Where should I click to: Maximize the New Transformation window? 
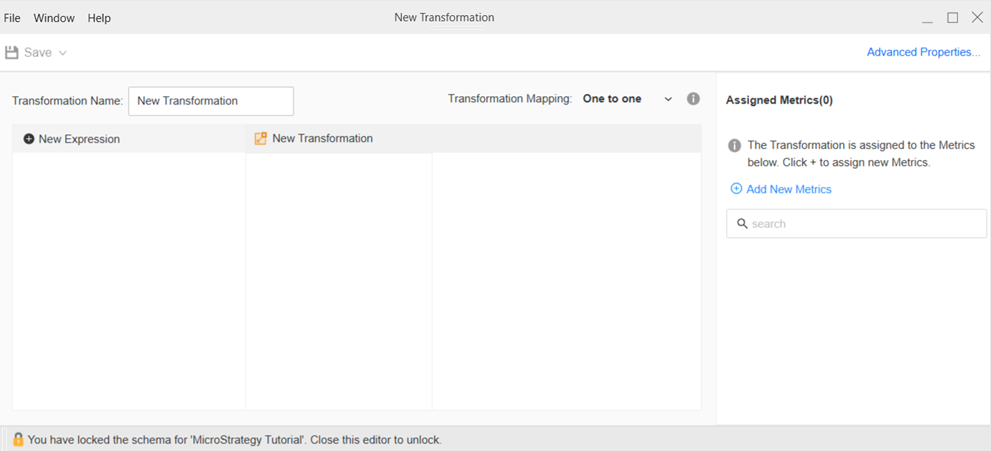coord(952,18)
